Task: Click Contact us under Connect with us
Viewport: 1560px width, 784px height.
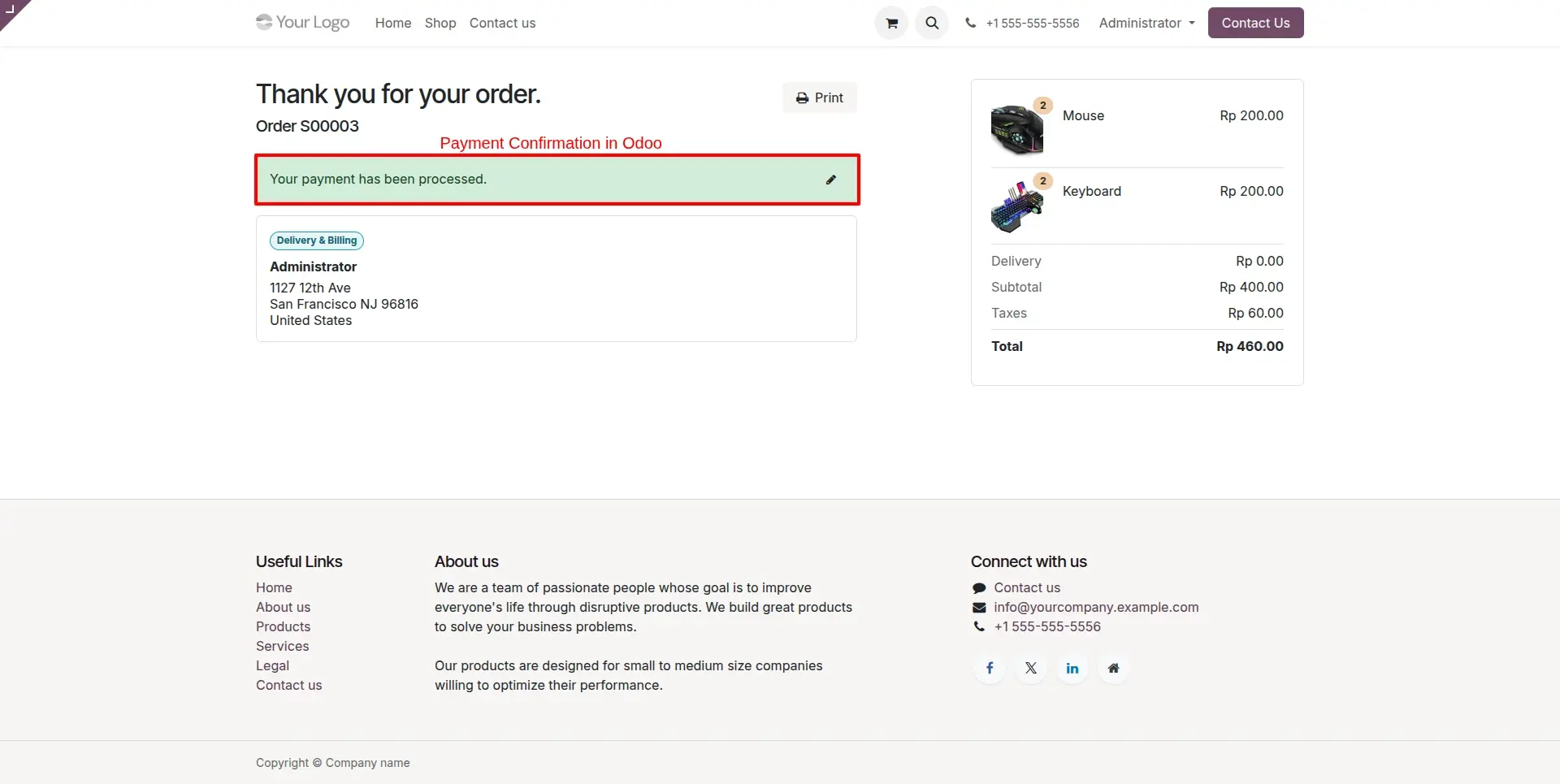Action: tap(1027, 587)
